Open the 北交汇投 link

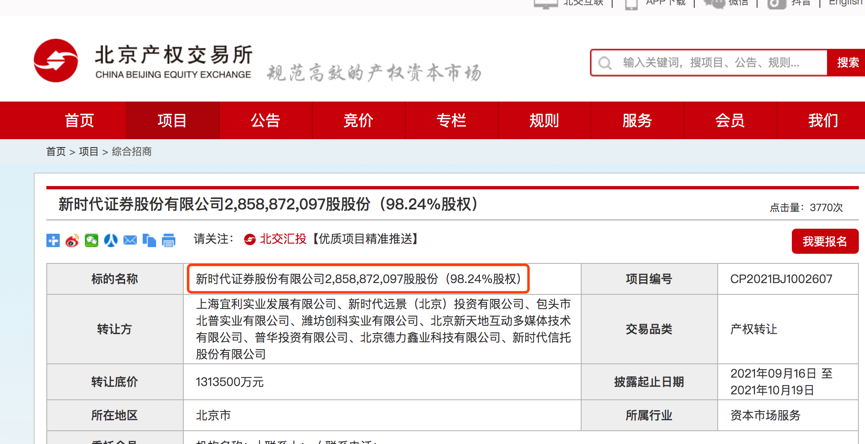[283, 239]
